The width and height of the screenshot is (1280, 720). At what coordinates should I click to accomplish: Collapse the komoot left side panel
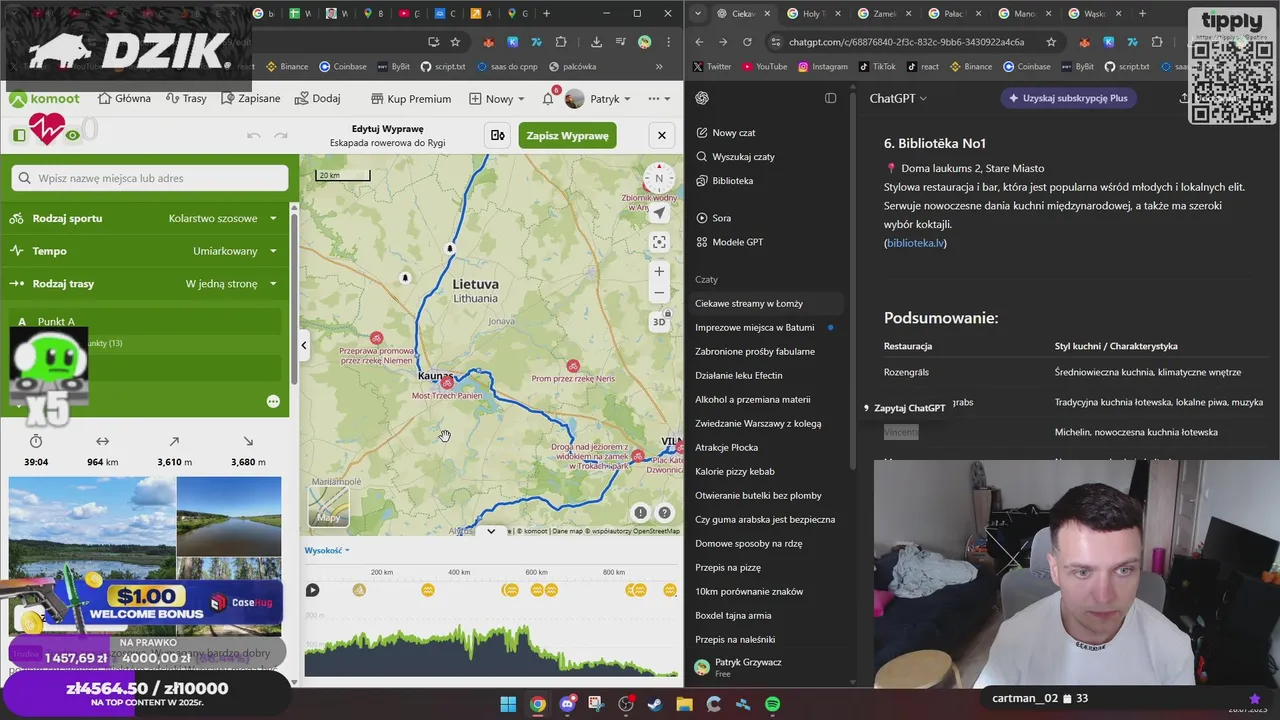click(304, 345)
